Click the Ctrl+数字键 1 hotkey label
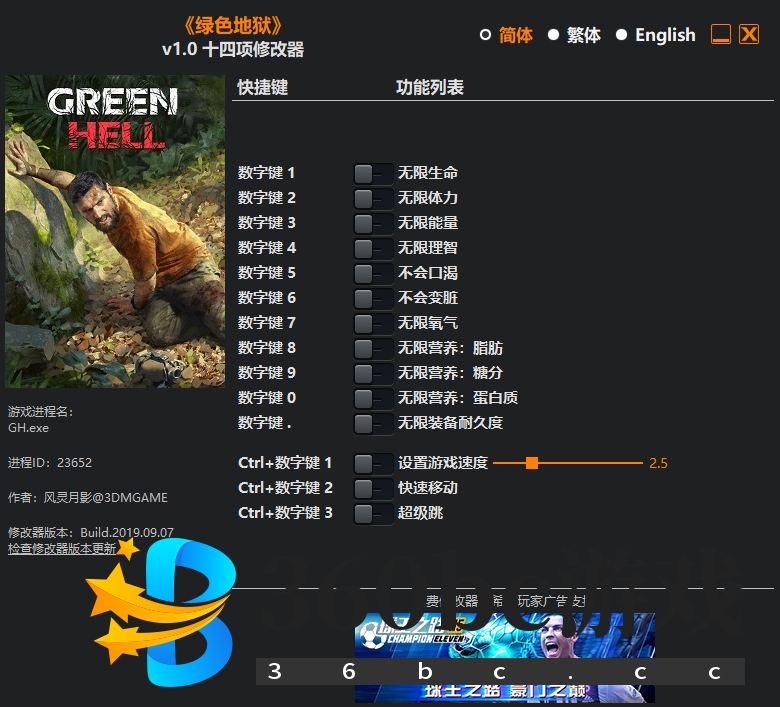780x707 pixels. pos(285,463)
